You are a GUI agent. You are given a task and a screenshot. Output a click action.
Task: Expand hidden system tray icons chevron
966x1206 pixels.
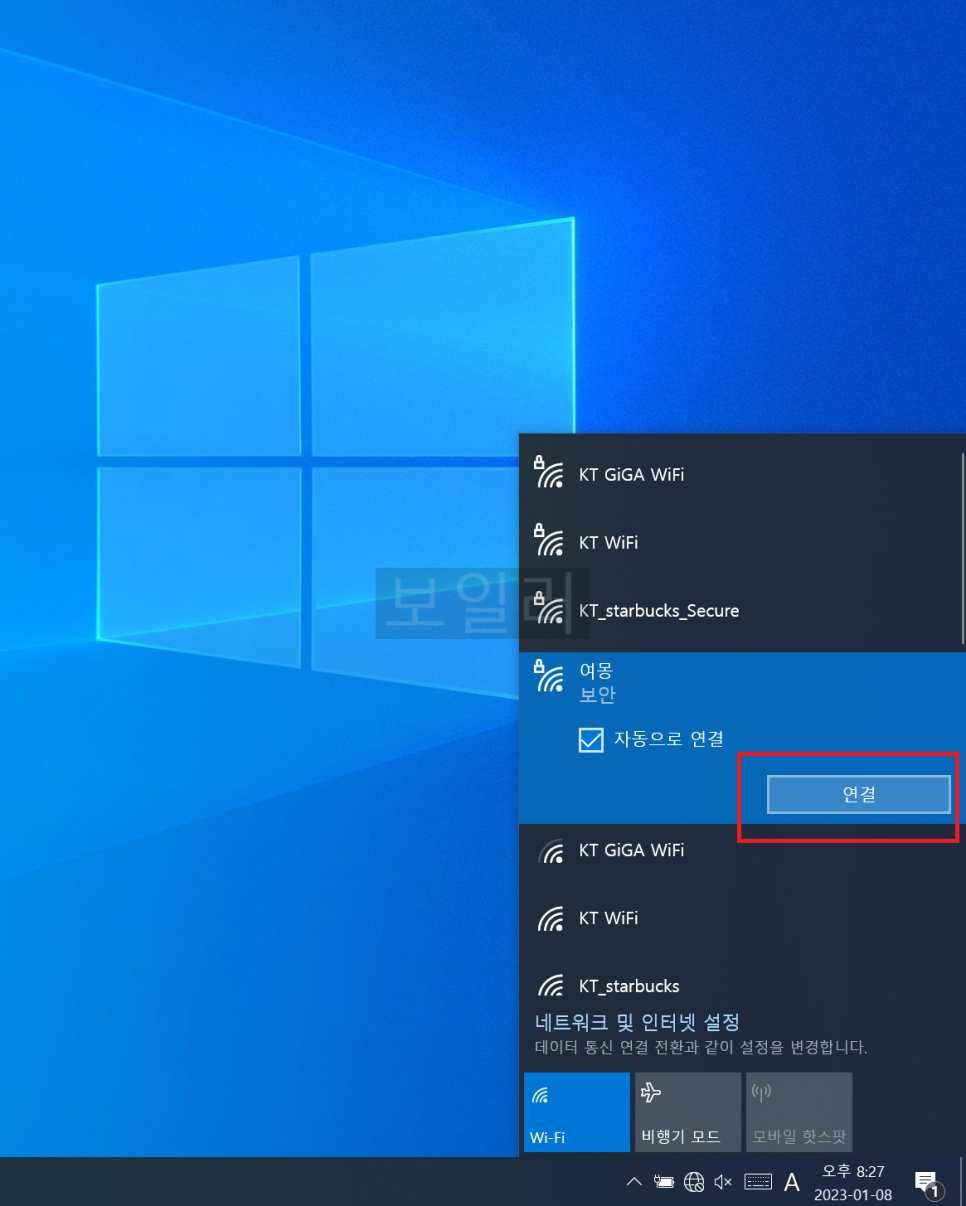pos(633,1182)
